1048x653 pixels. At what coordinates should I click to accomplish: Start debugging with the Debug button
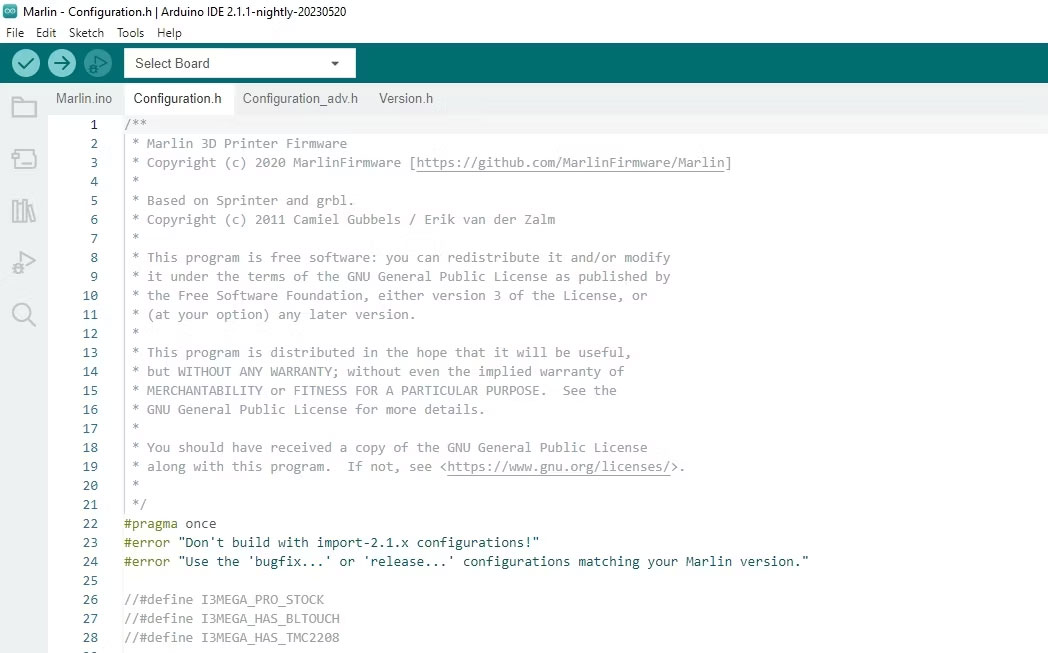pyautogui.click(x=98, y=63)
